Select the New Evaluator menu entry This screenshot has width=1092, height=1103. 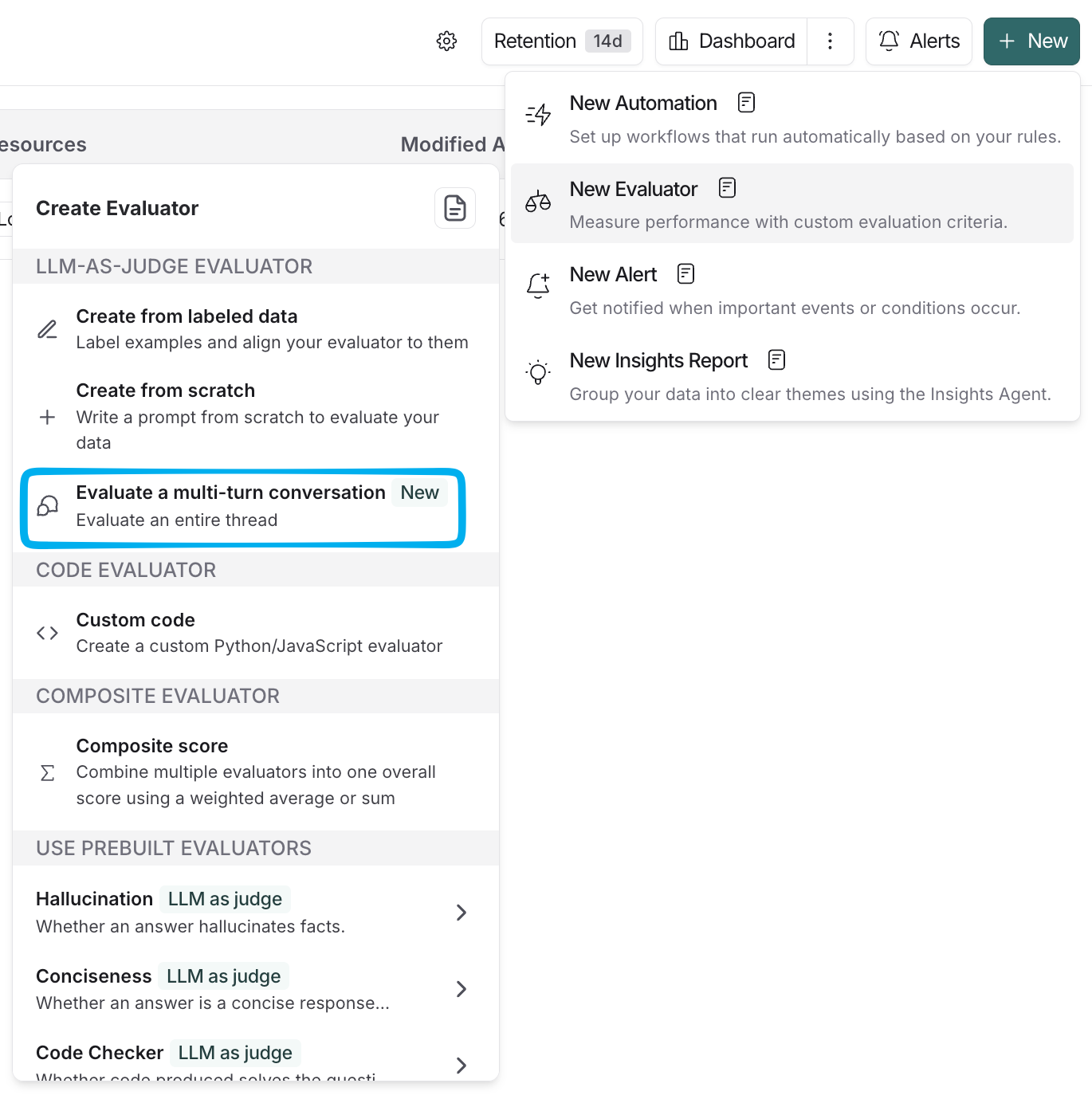tap(792, 204)
